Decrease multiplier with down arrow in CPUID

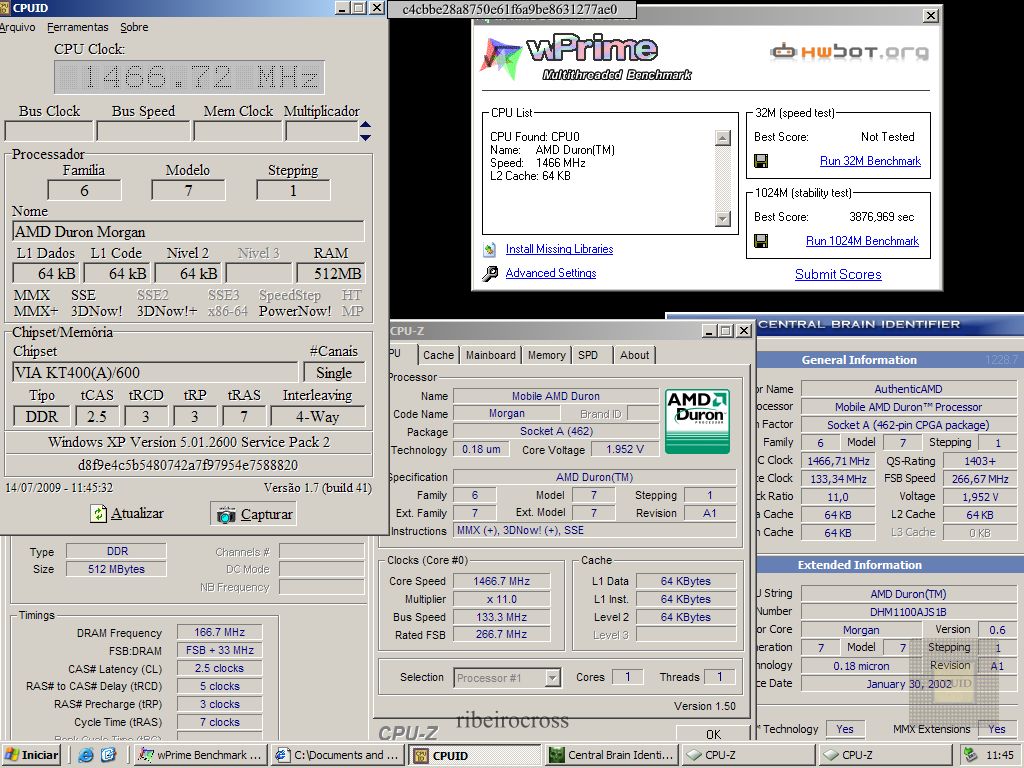coord(366,136)
